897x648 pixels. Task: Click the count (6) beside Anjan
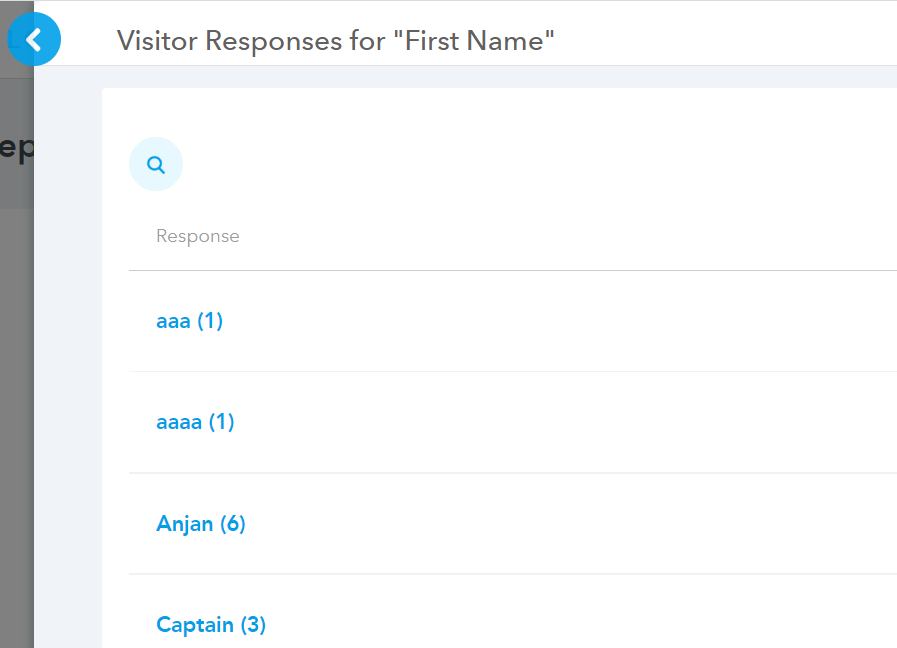(x=233, y=523)
